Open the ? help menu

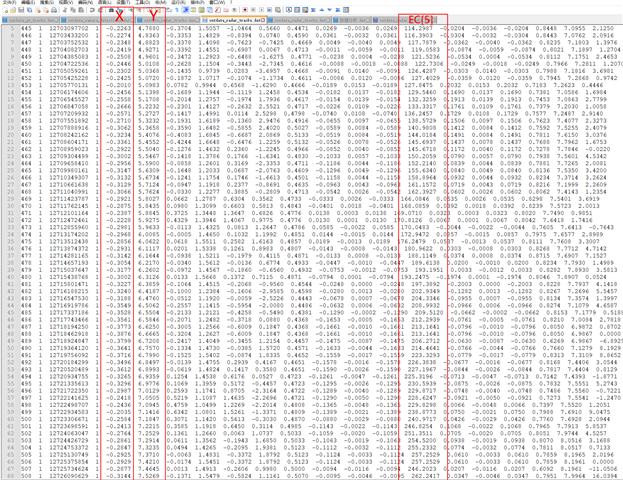(231, 2)
